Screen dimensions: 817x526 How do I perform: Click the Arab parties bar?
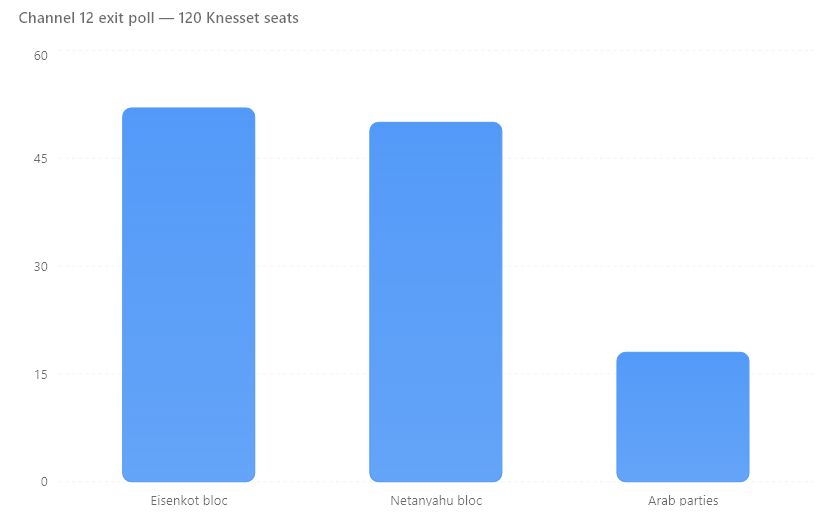coord(683,417)
